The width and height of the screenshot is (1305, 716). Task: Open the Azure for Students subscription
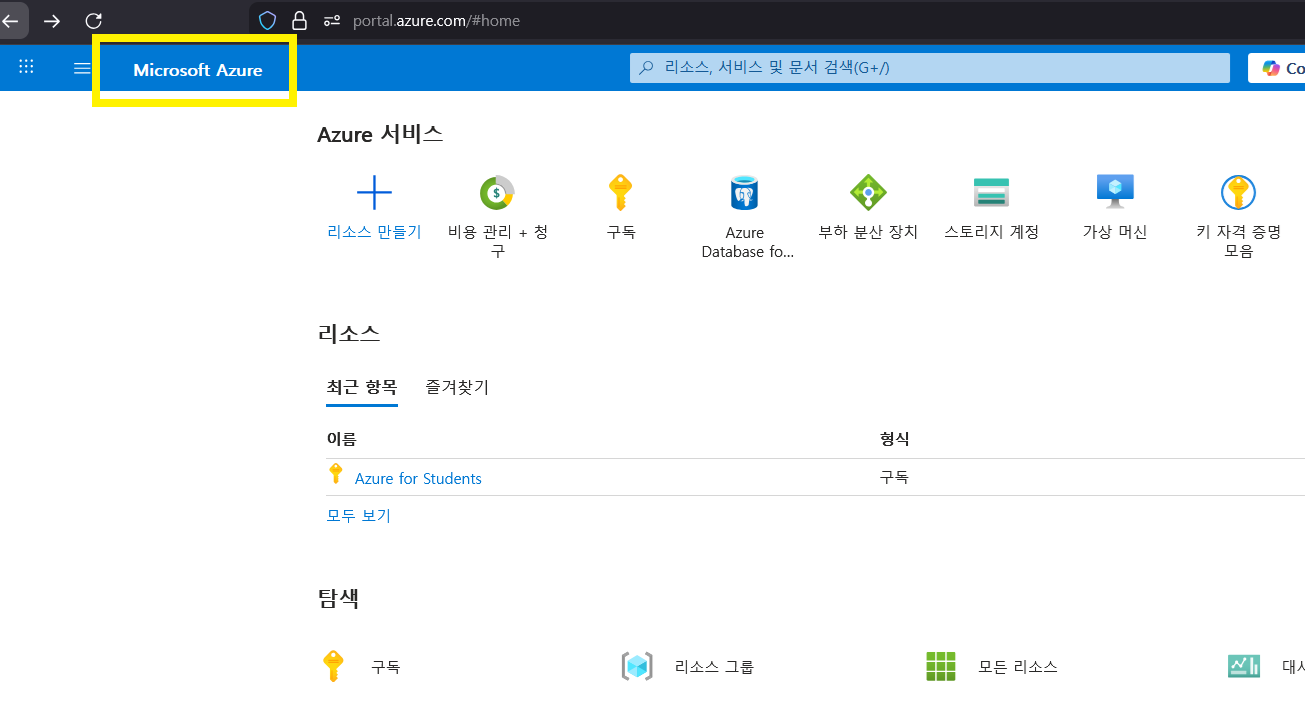pos(418,478)
